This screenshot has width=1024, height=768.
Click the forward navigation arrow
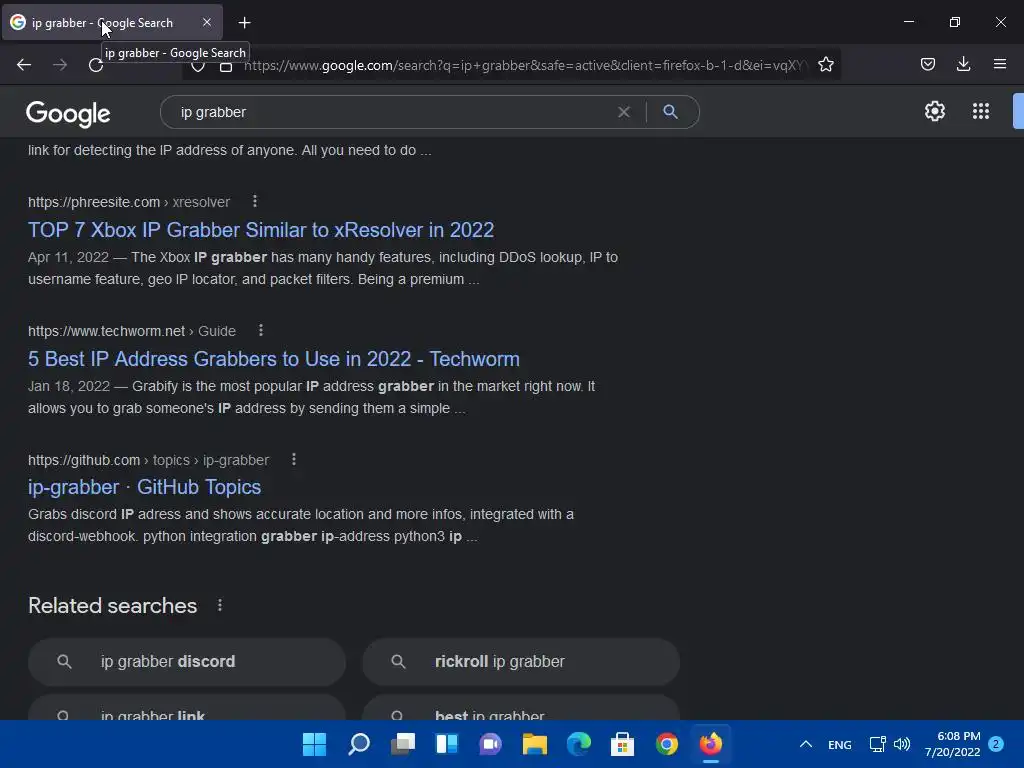[x=60, y=65]
